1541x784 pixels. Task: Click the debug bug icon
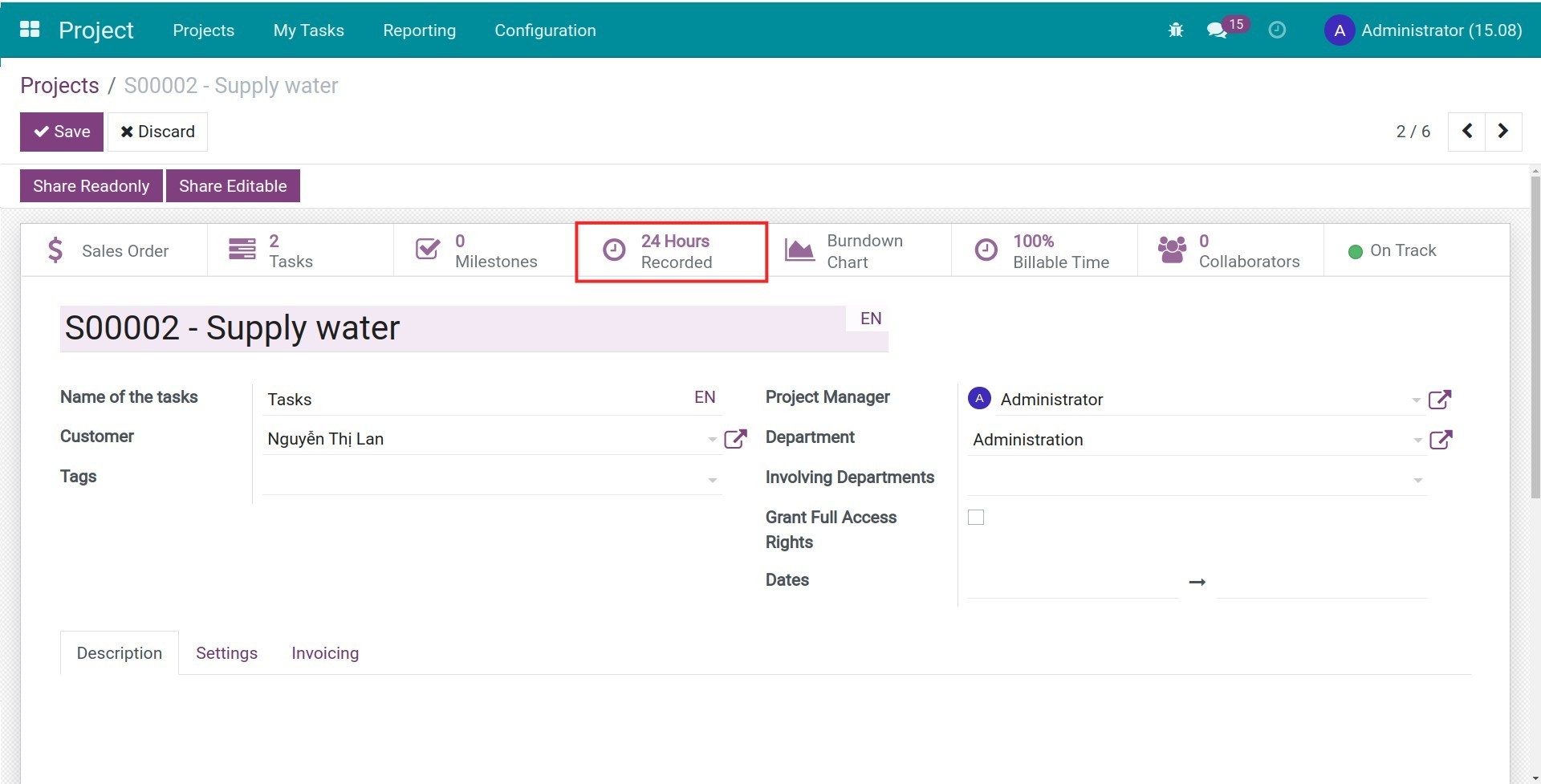pos(1175,29)
